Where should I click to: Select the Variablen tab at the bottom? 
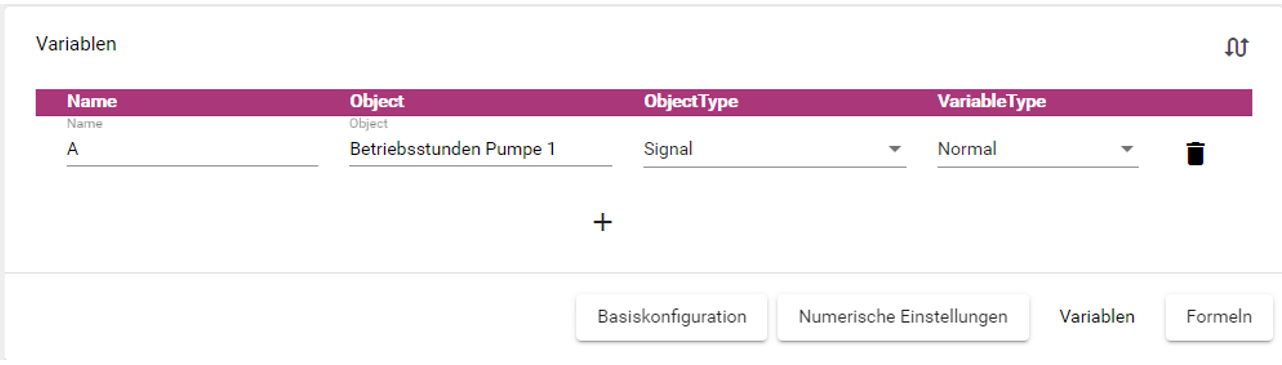(x=1096, y=317)
